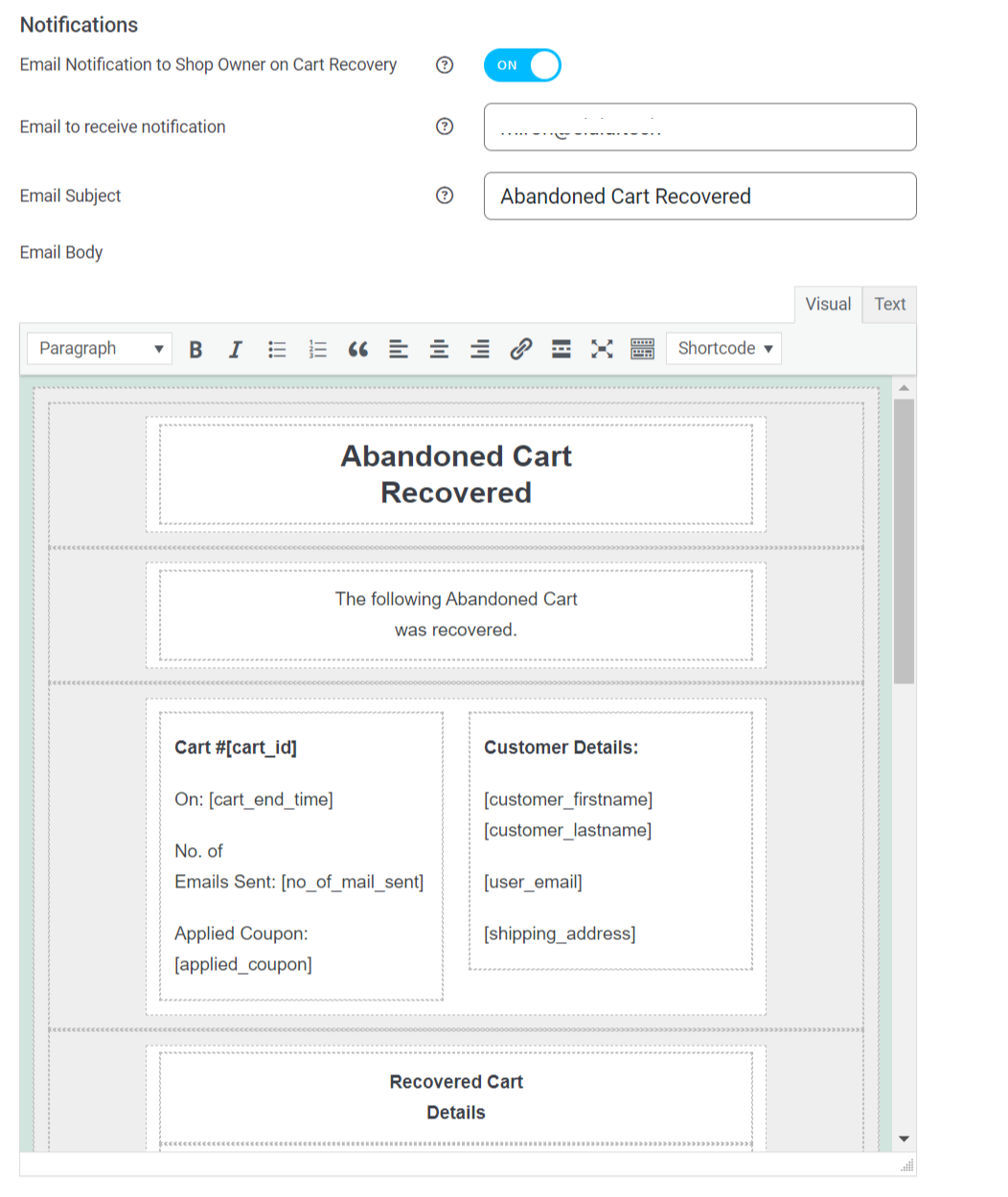Click the Email to receive notification field
Viewport: 1008px width, 1197px height.
[x=700, y=127]
